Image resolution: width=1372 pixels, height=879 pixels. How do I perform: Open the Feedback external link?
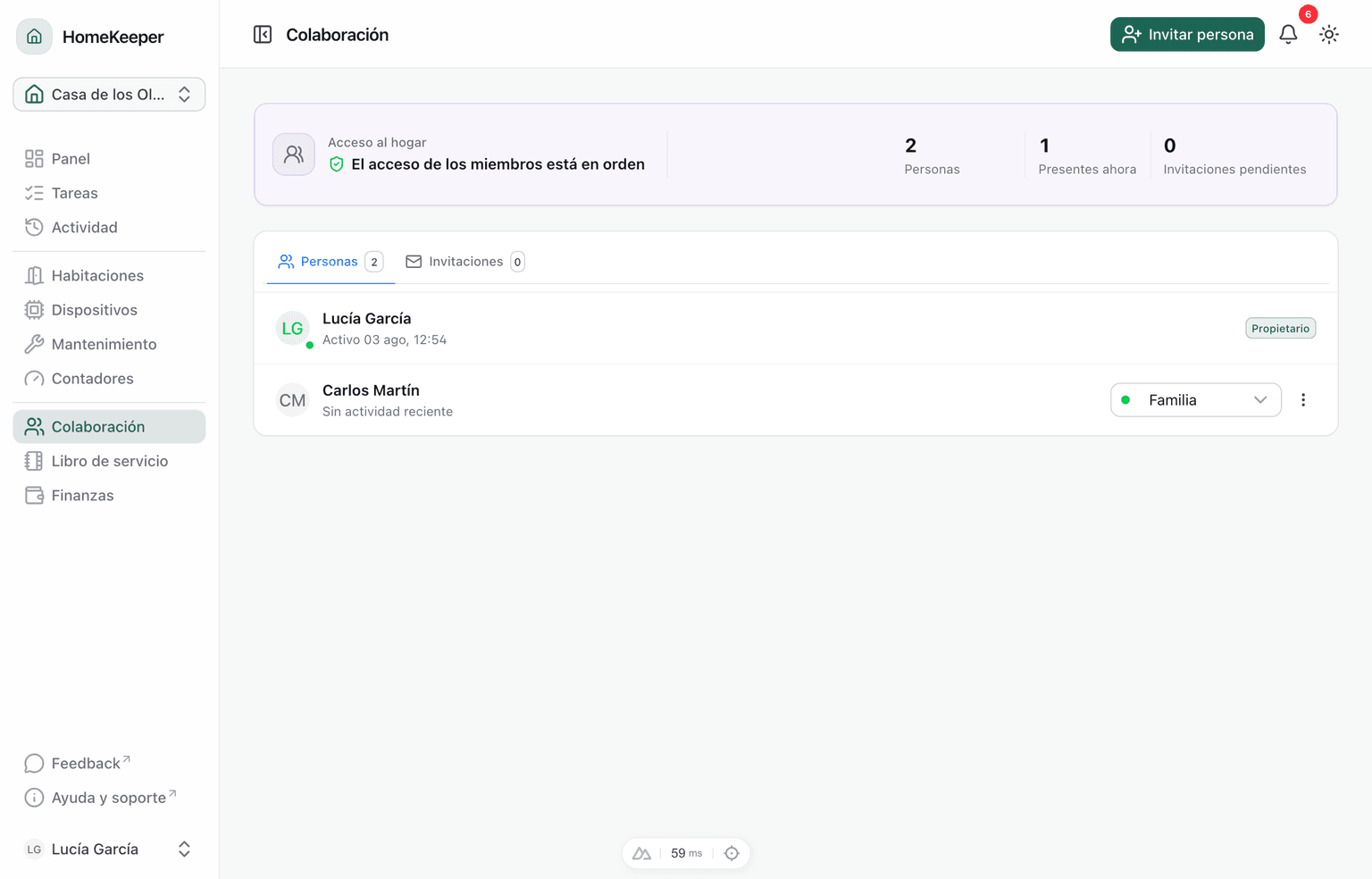[109, 764]
